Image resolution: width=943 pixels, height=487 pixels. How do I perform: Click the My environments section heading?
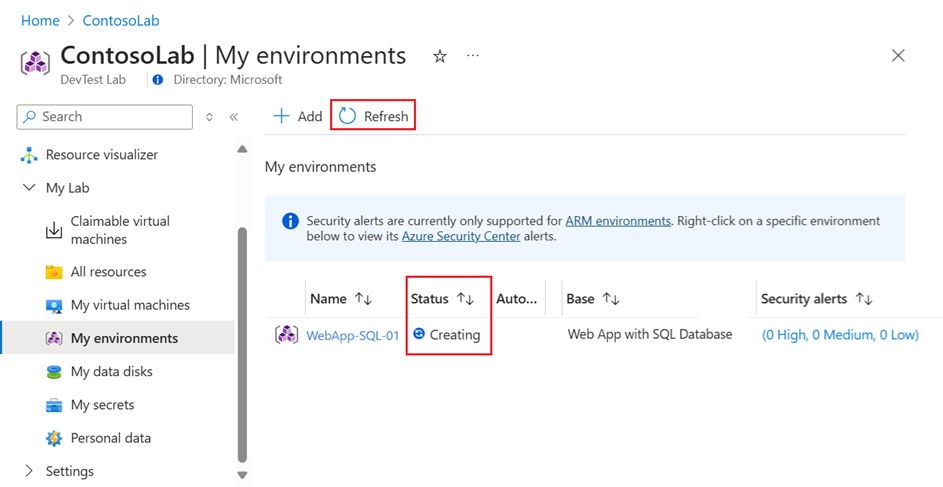(x=321, y=167)
